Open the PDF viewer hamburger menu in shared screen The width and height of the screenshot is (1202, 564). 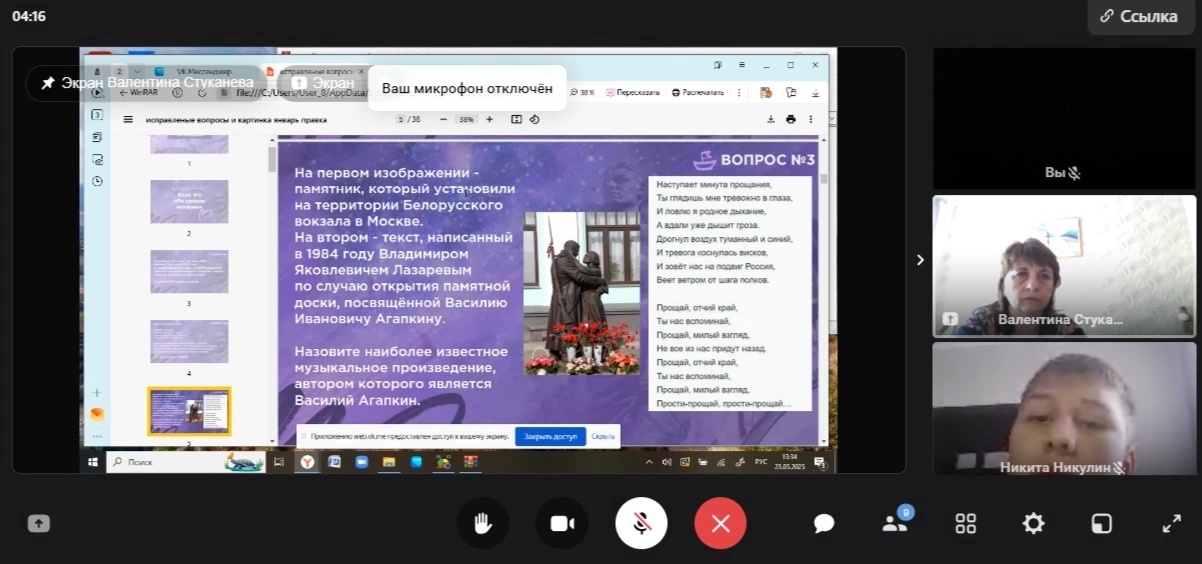pyautogui.click(x=127, y=119)
